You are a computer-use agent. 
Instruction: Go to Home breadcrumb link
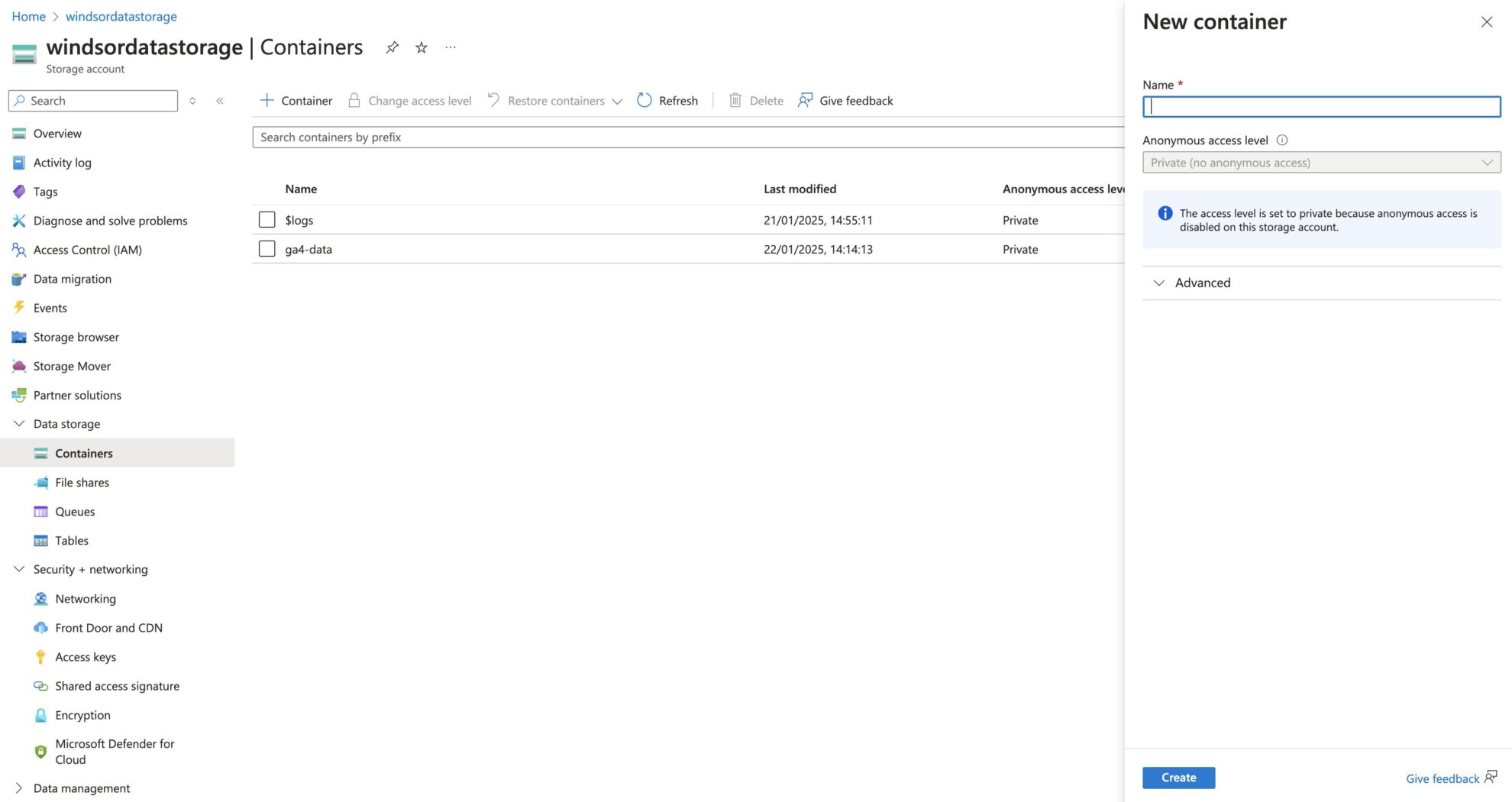29,16
